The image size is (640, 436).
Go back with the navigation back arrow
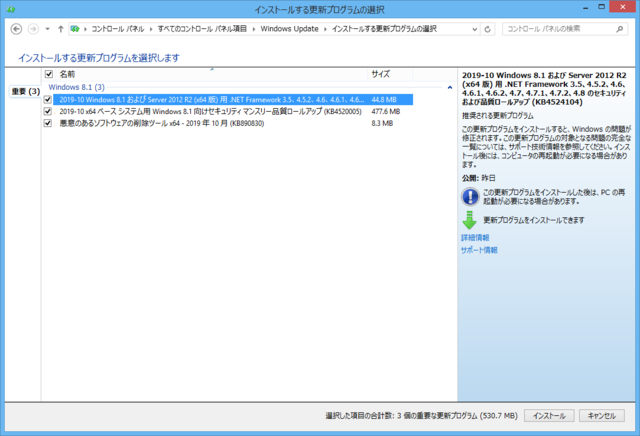(16, 29)
